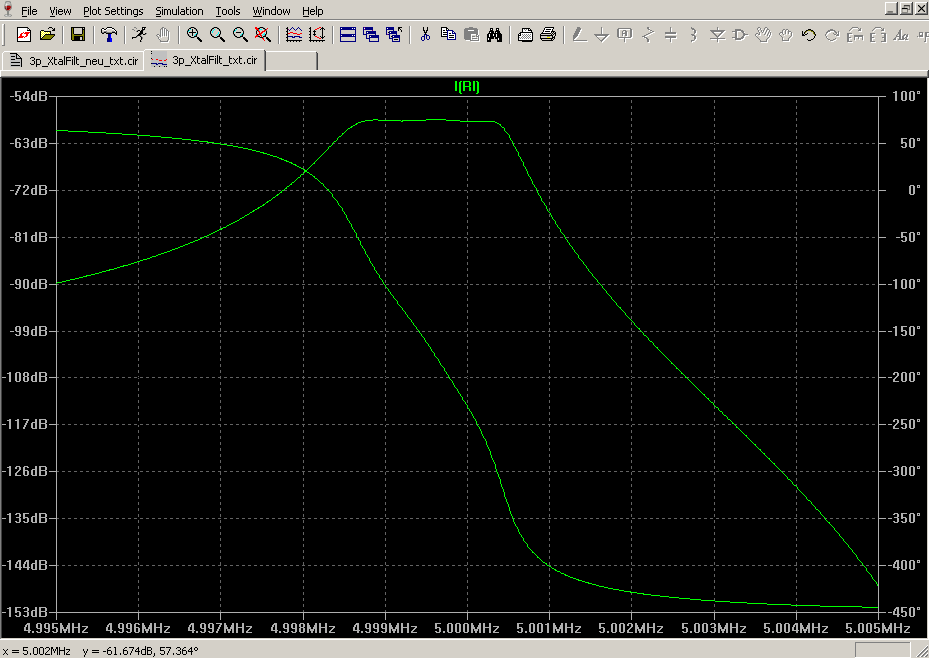Run the simulation with running man icon
Screen dimensions: 929x658
pos(139,35)
